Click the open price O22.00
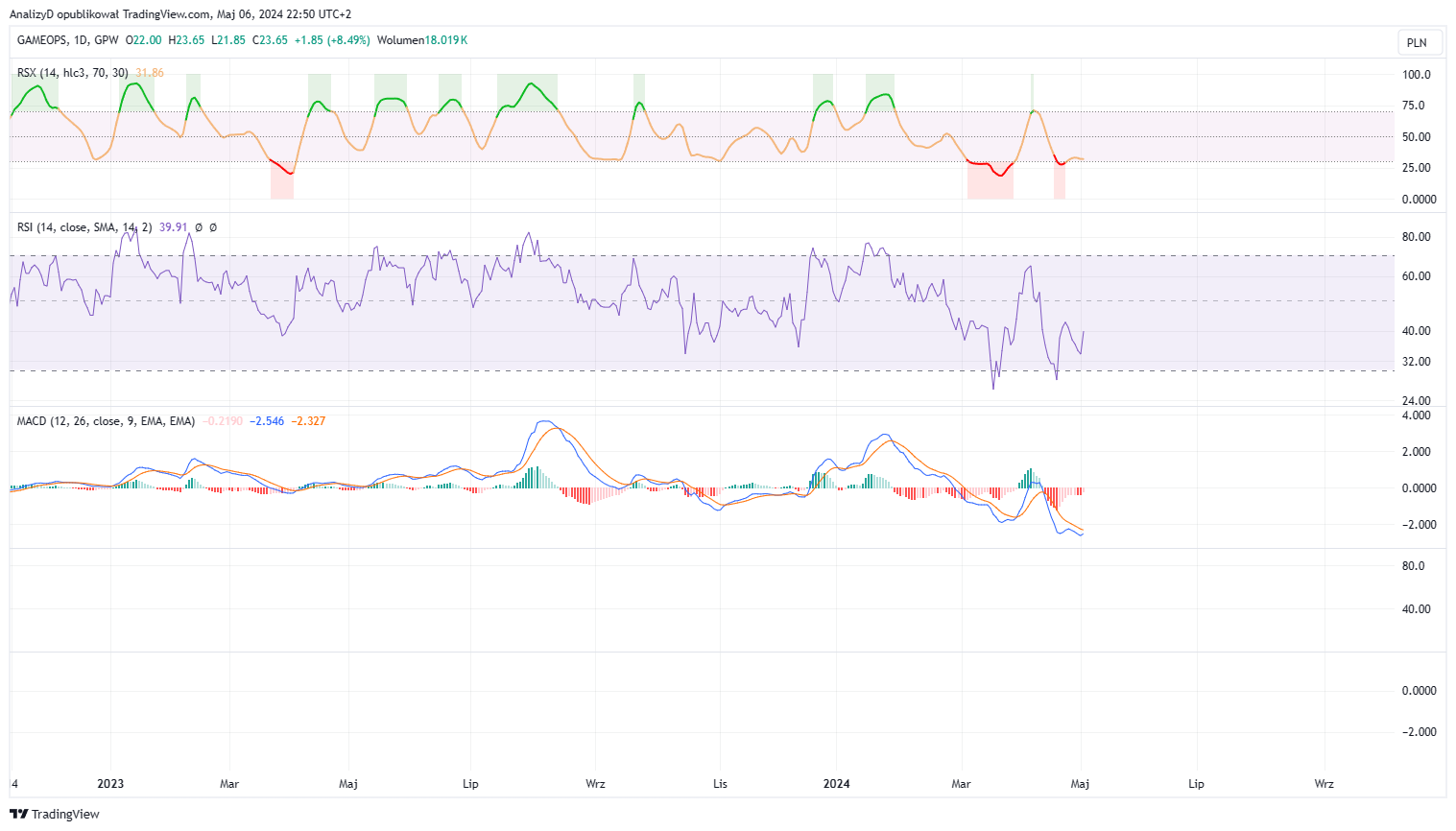This screenshot has height=831, width=1456. (144, 40)
